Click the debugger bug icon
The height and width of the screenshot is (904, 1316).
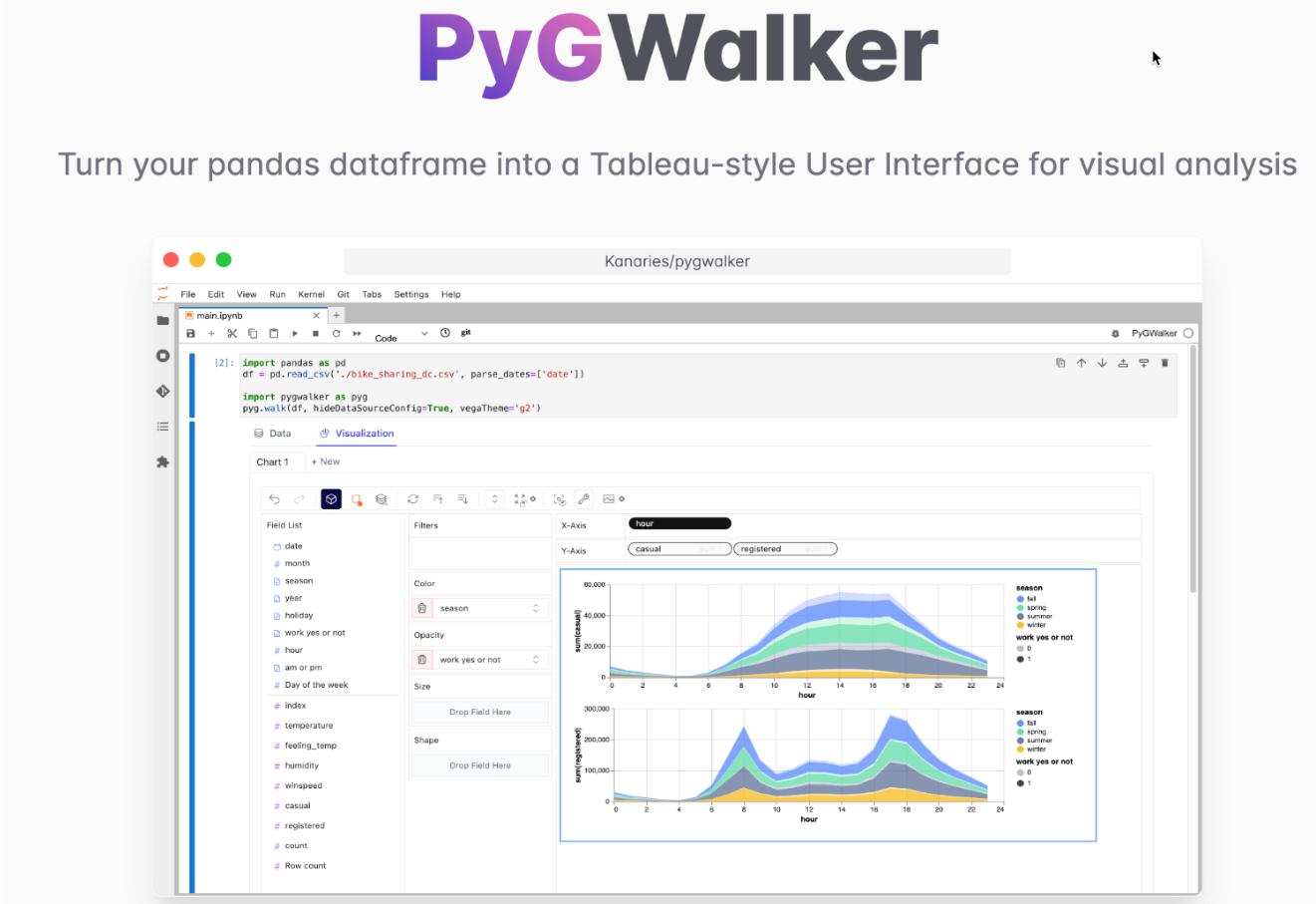tap(1116, 334)
